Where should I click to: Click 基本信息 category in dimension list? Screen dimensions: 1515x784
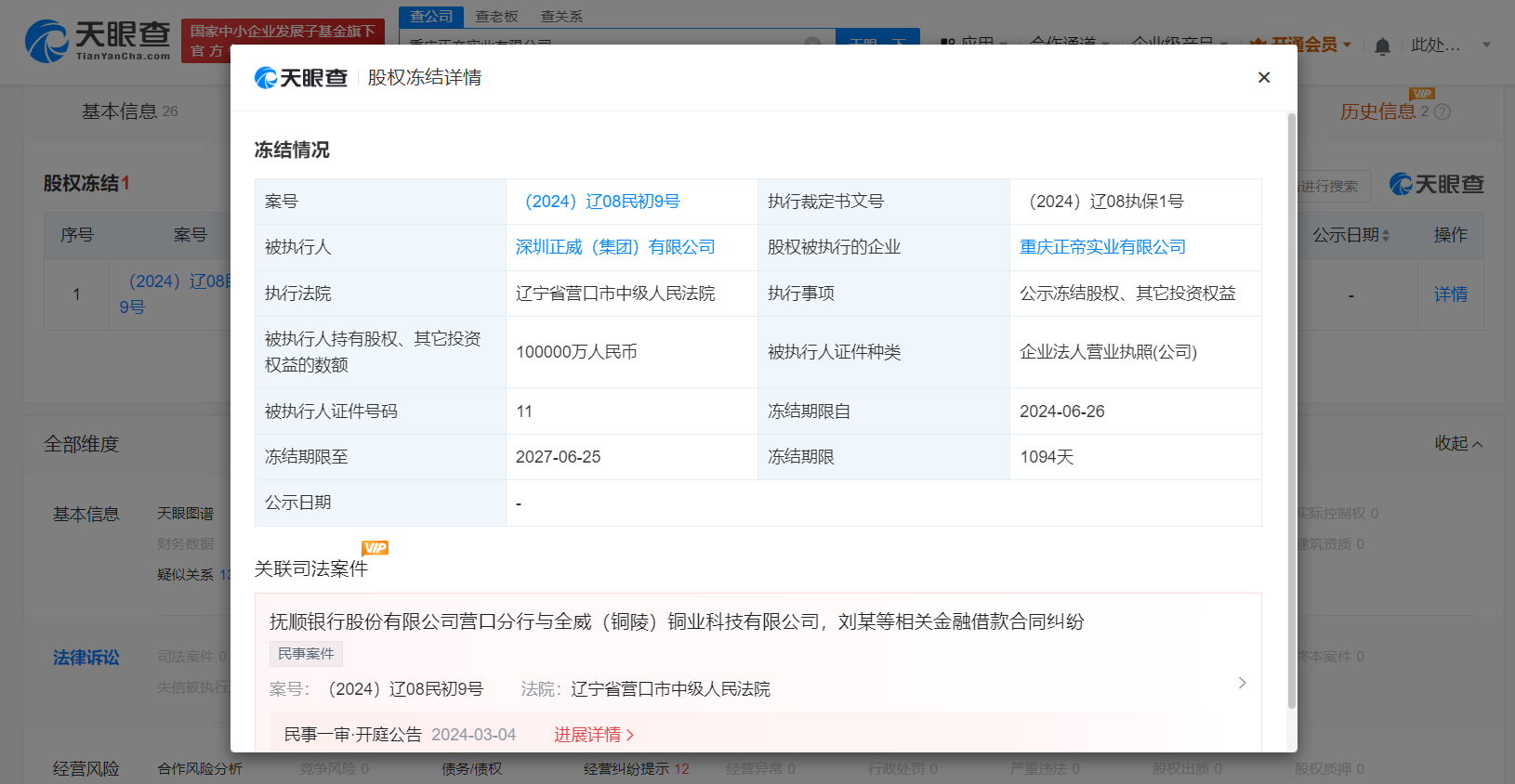(86, 515)
